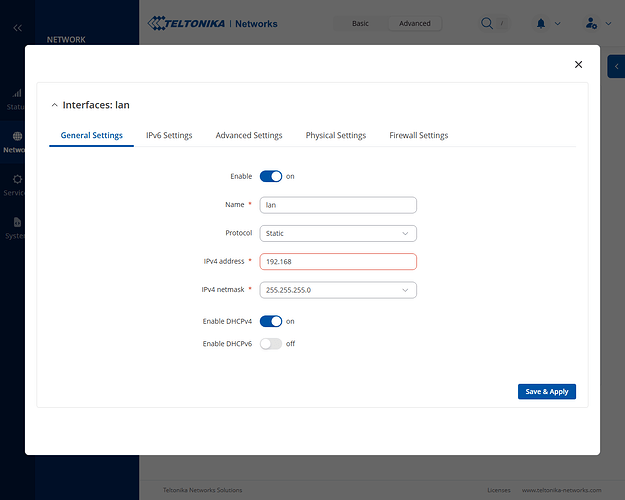Open the notifications bell icon
Viewport: 625px width, 500px height.
pos(541,24)
